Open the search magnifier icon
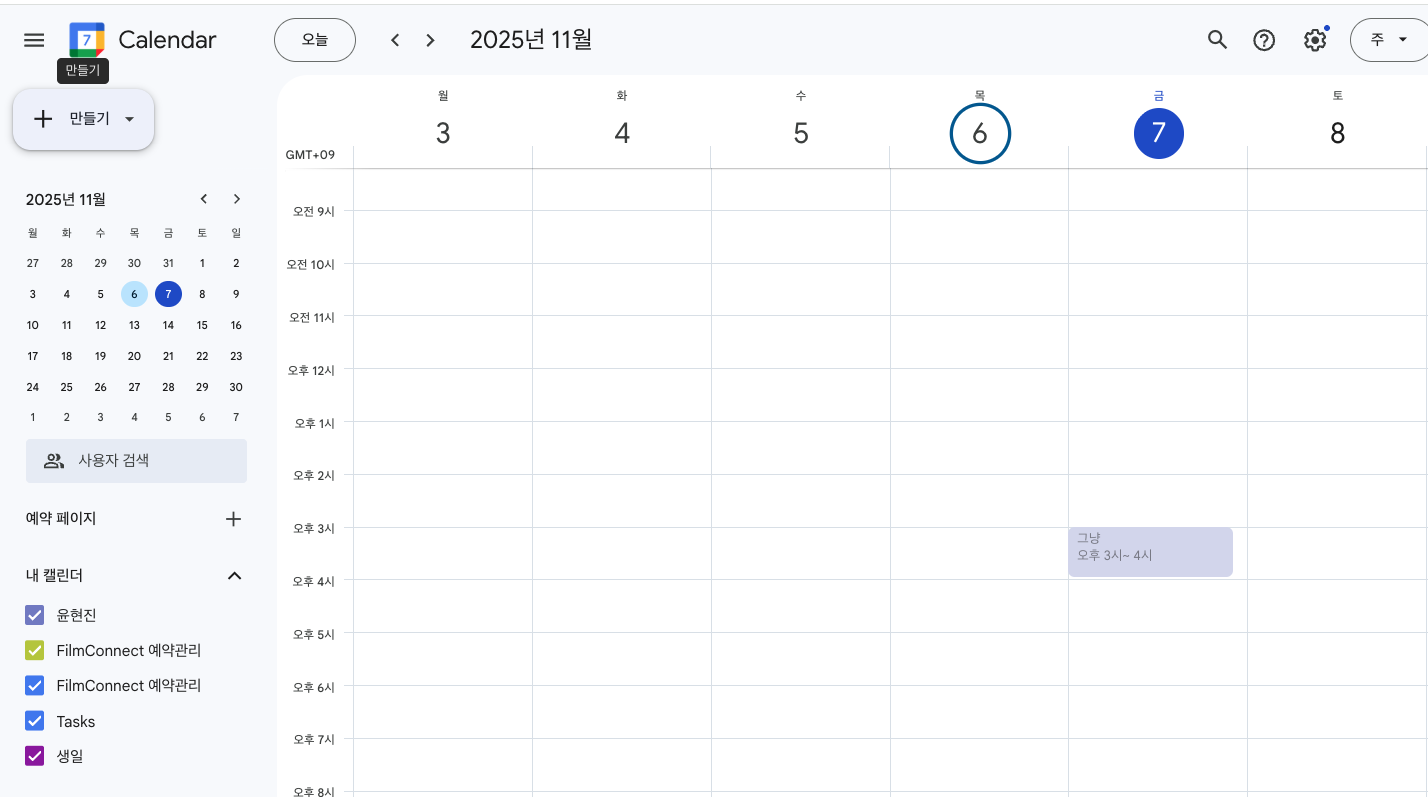This screenshot has width=1428, height=797. click(1217, 40)
